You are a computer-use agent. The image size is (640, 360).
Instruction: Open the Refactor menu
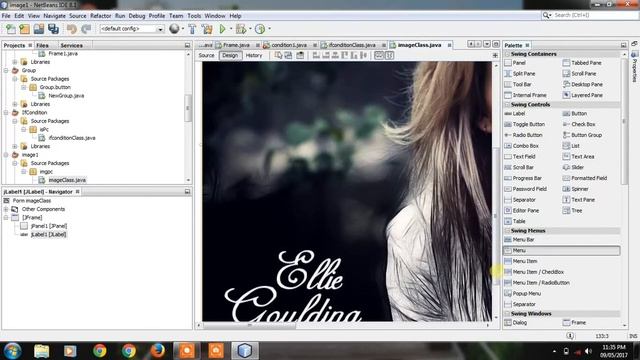pyautogui.click(x=100, y=16)
